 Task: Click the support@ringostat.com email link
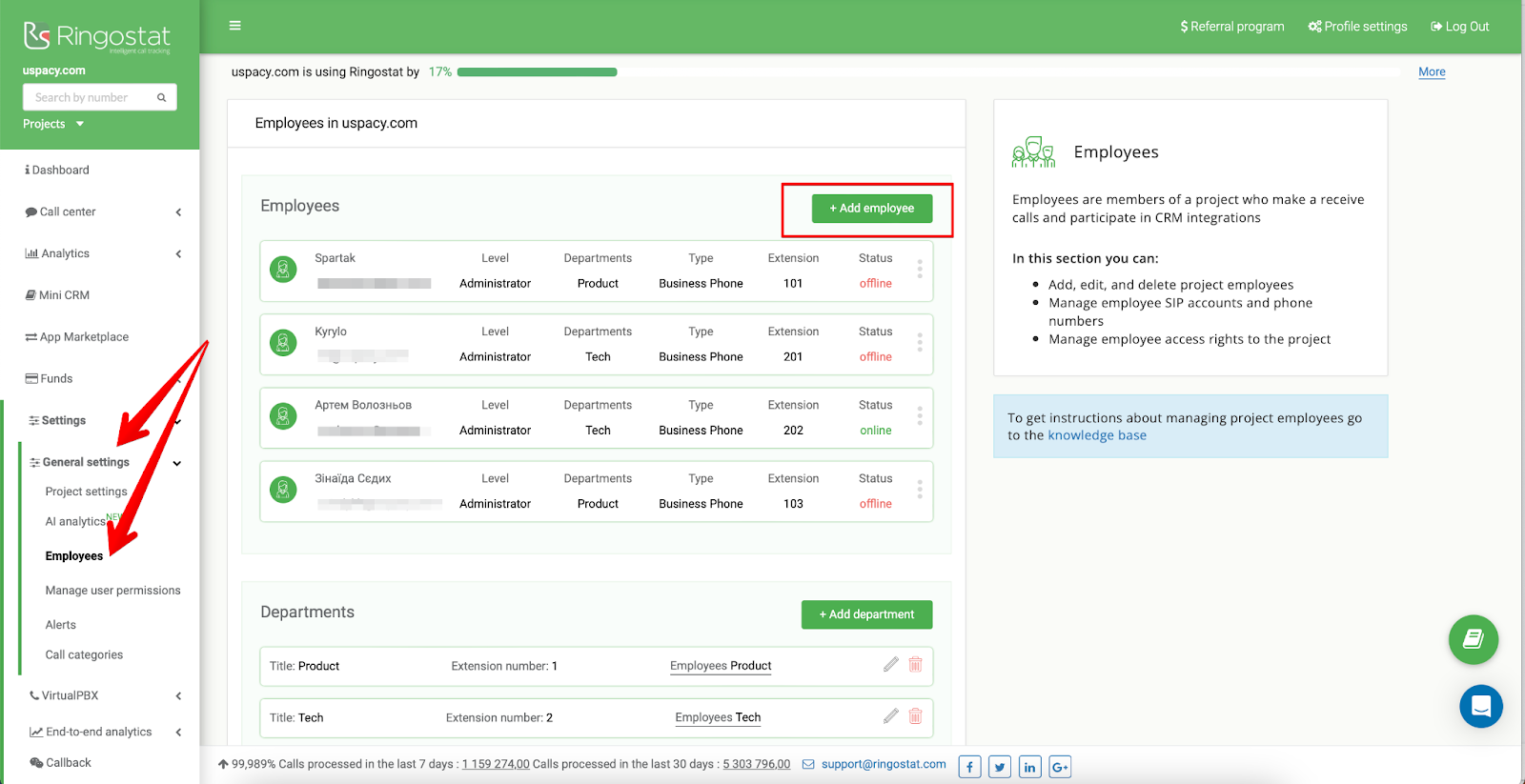(884, 764)
